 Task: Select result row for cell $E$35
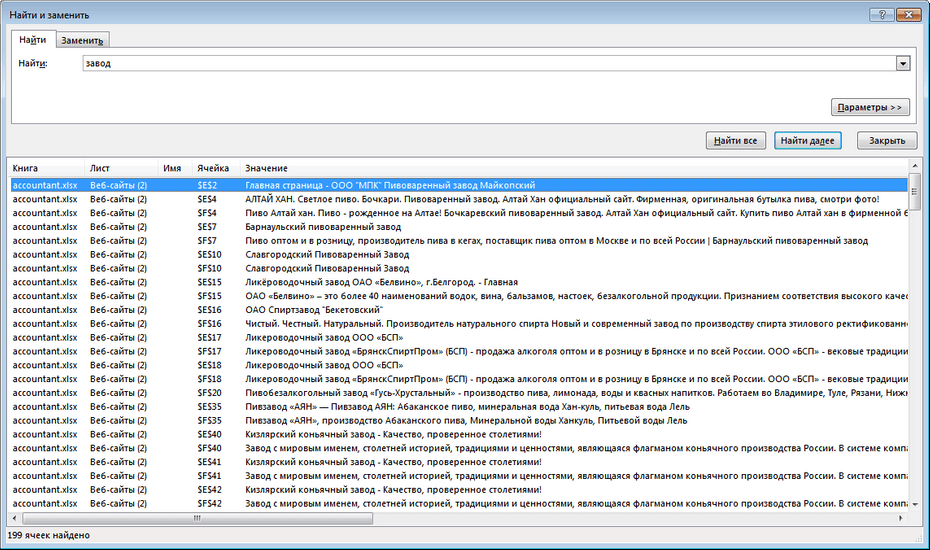click(459, 407)
